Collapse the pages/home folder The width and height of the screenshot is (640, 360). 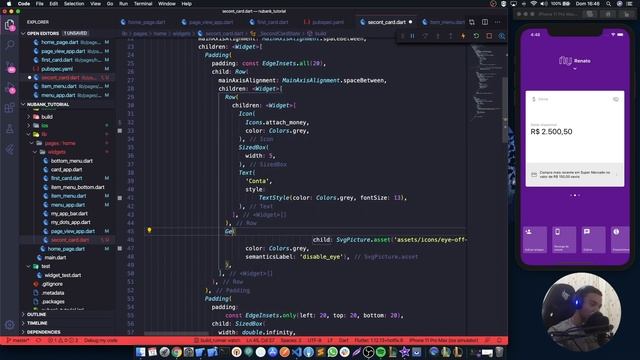(x=60, y=143)
